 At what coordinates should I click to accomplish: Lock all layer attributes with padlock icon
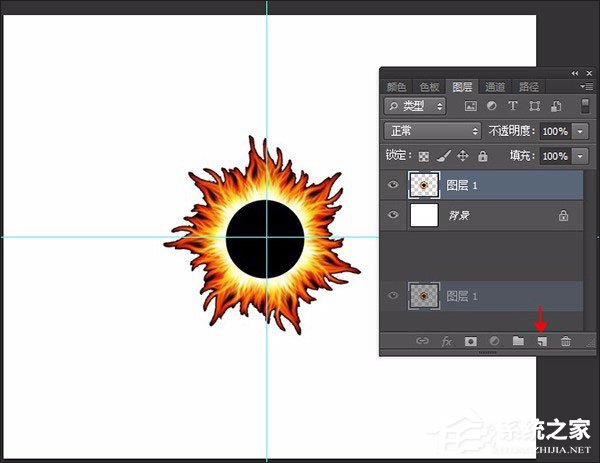(483, 156)
